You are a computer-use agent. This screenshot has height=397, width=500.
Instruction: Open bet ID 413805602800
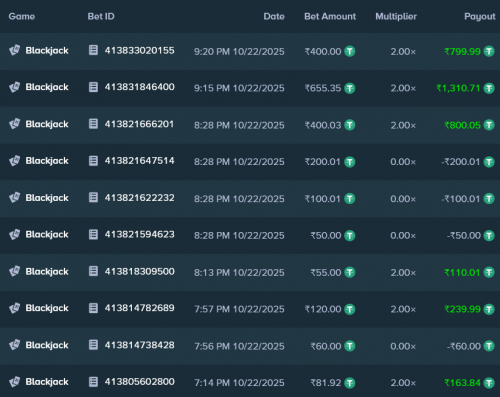pyautogui.click(x=140, y=382)
